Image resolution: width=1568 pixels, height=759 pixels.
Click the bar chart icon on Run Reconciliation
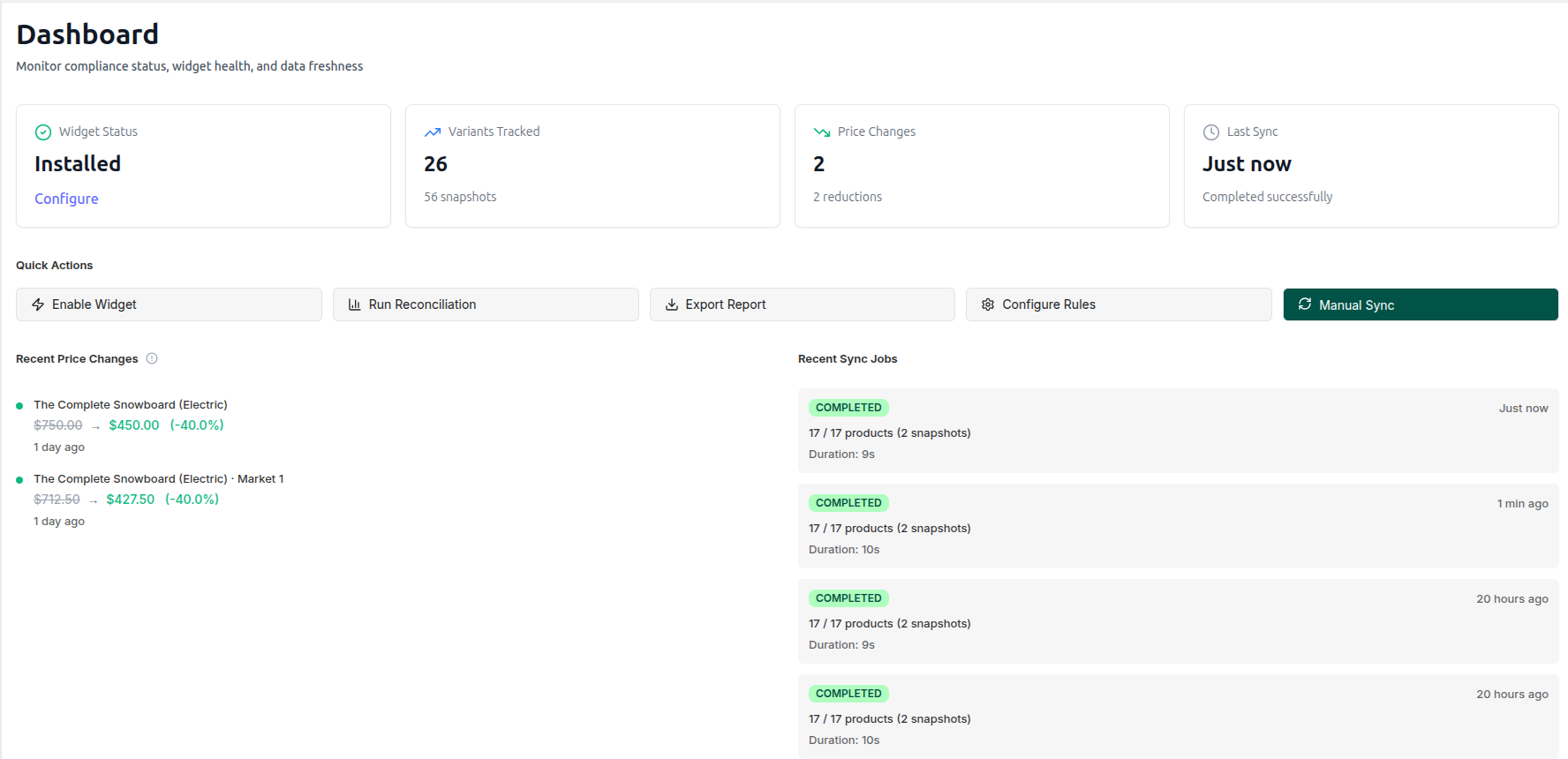[x=355, y=304]
